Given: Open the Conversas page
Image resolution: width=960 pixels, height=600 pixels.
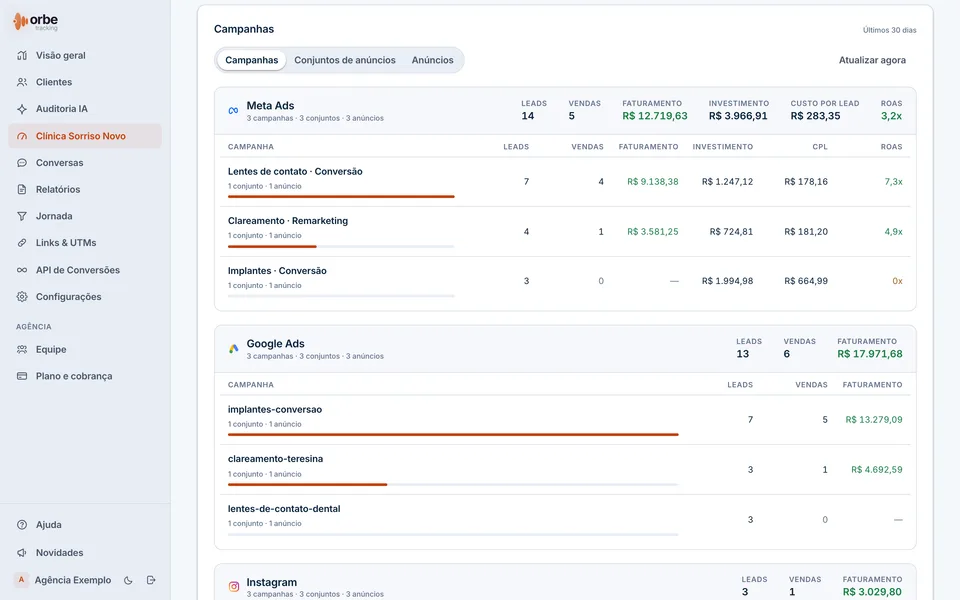Looking at the screenshot, I should coord(85,163).
